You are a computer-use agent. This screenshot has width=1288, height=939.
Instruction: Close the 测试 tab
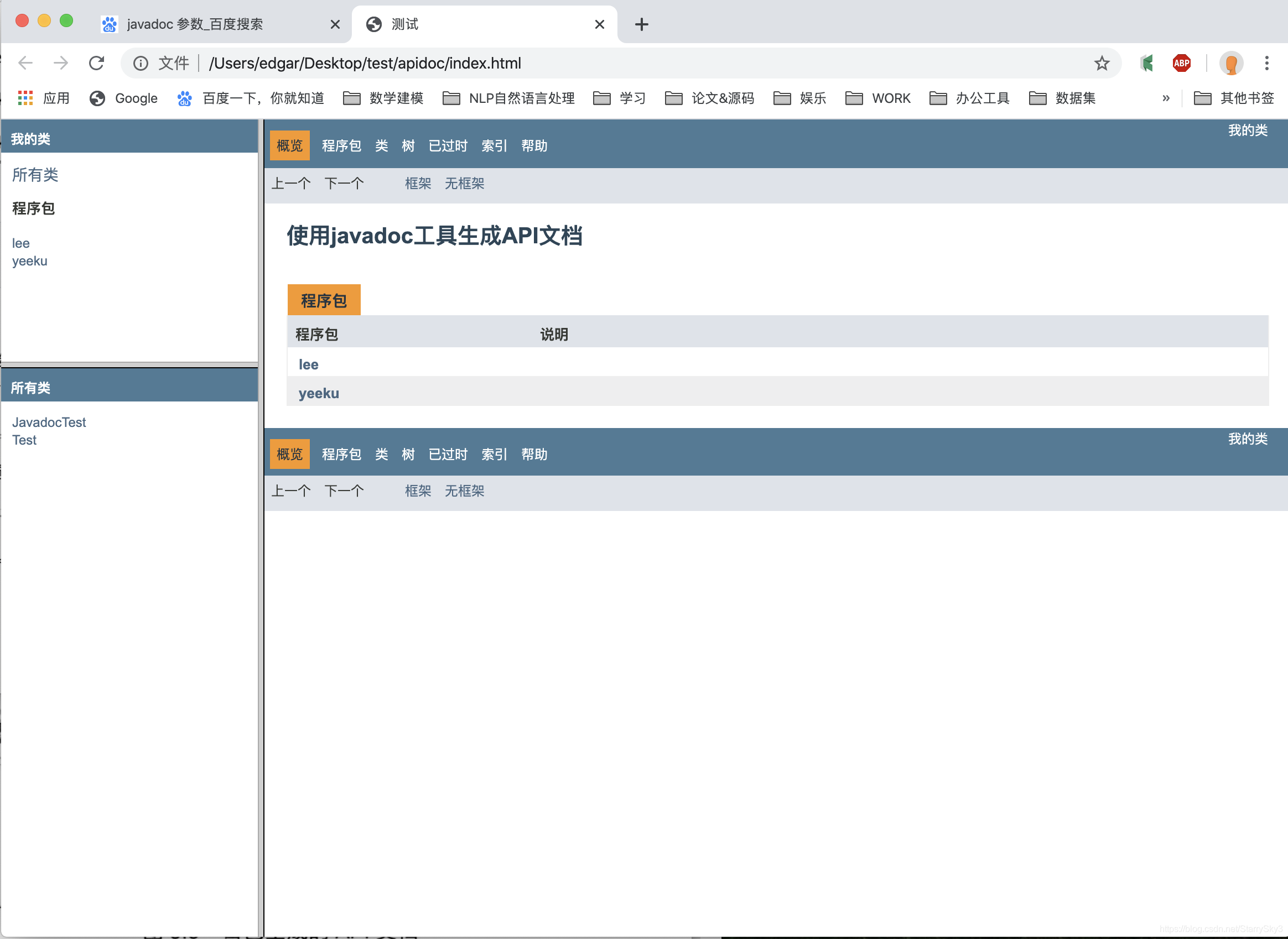(x=599, y=24)
